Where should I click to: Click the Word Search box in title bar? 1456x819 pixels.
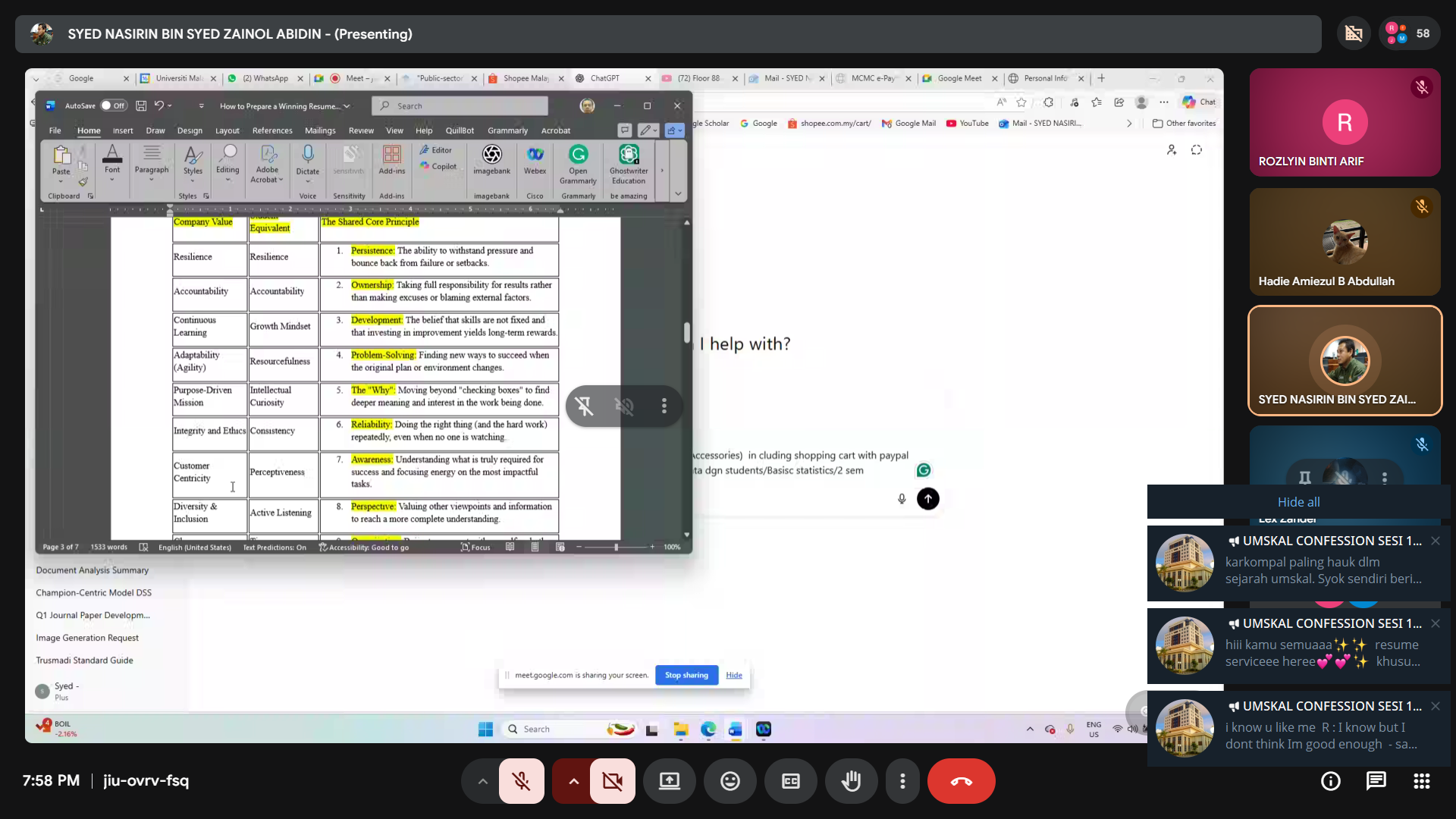click(x=460, y=106)
